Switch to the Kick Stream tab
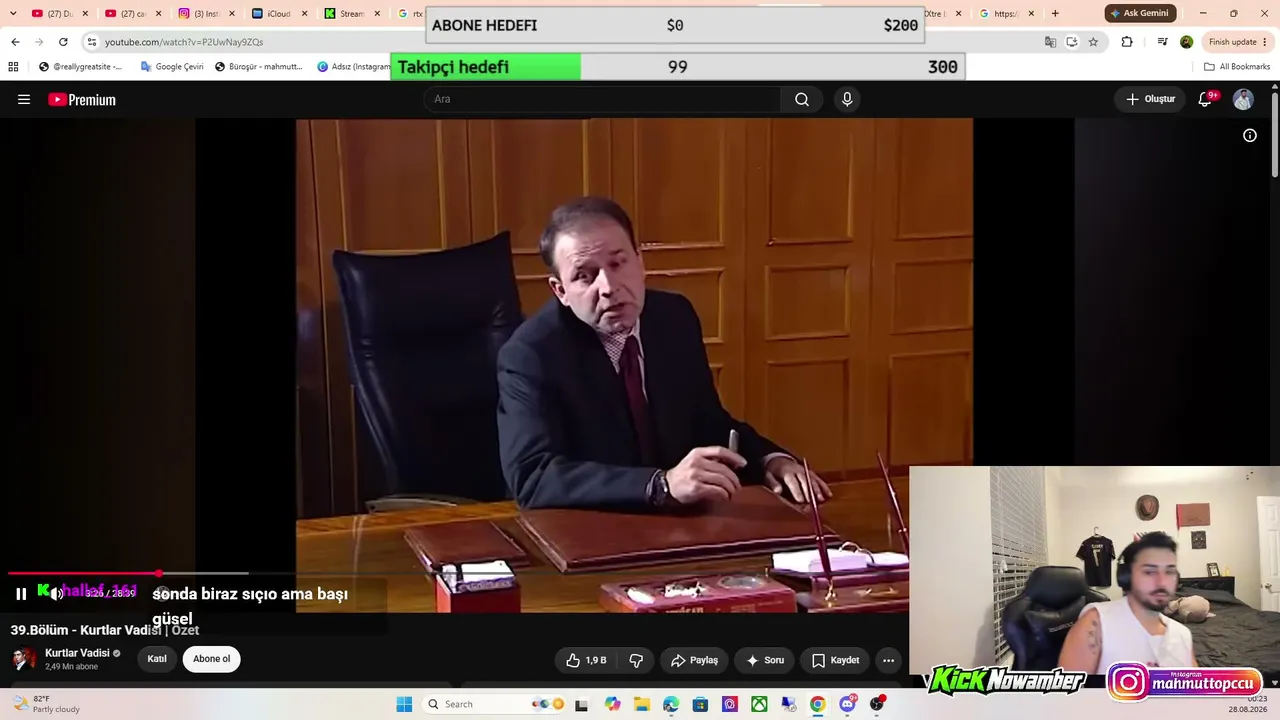 click(351, 14)
